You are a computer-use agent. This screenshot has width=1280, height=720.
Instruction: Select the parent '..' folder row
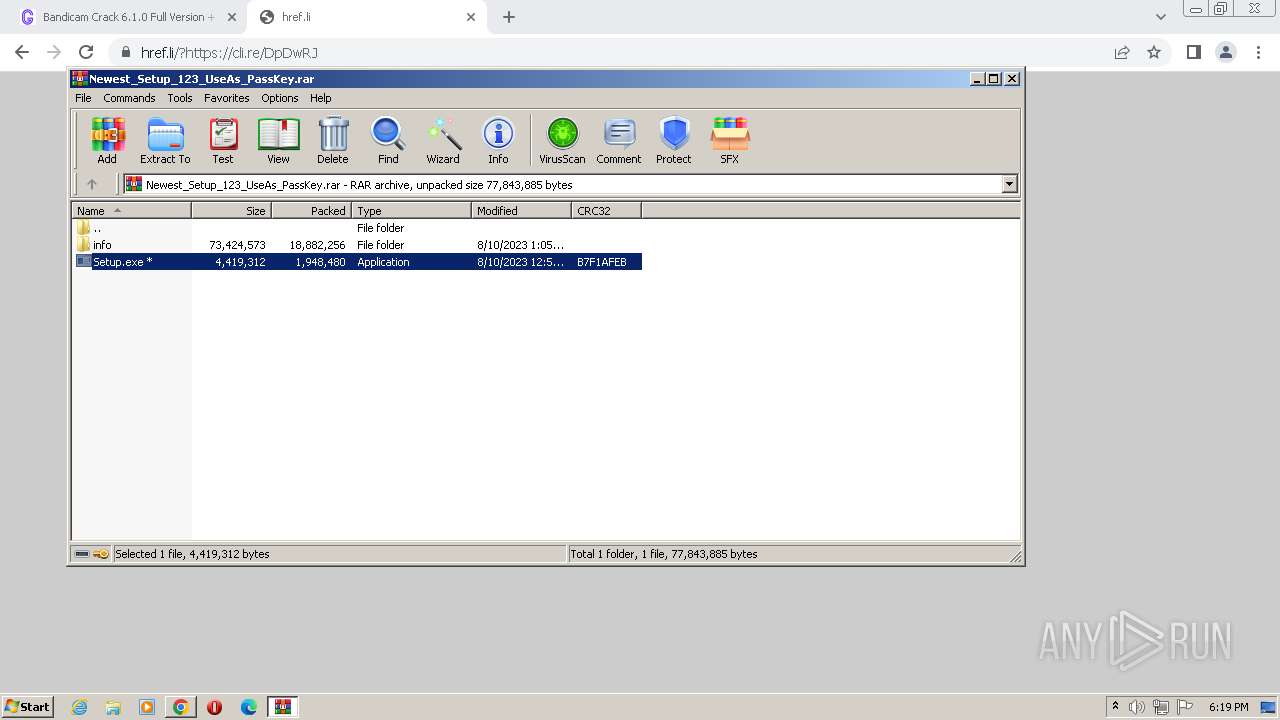(x=357, y=228)
